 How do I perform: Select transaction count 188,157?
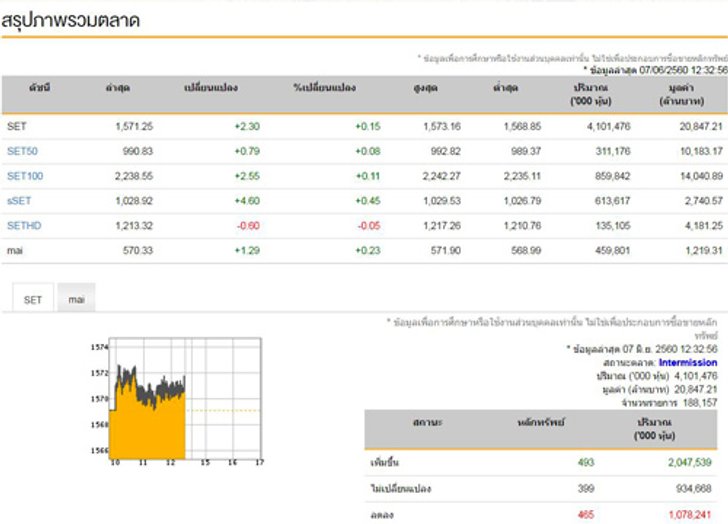tap(700, 402)
